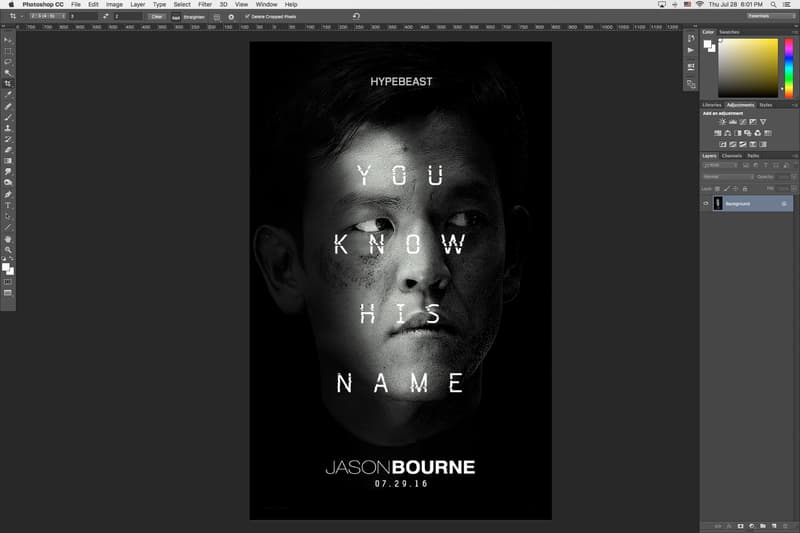Select the Brush tool

pos(8,117)
